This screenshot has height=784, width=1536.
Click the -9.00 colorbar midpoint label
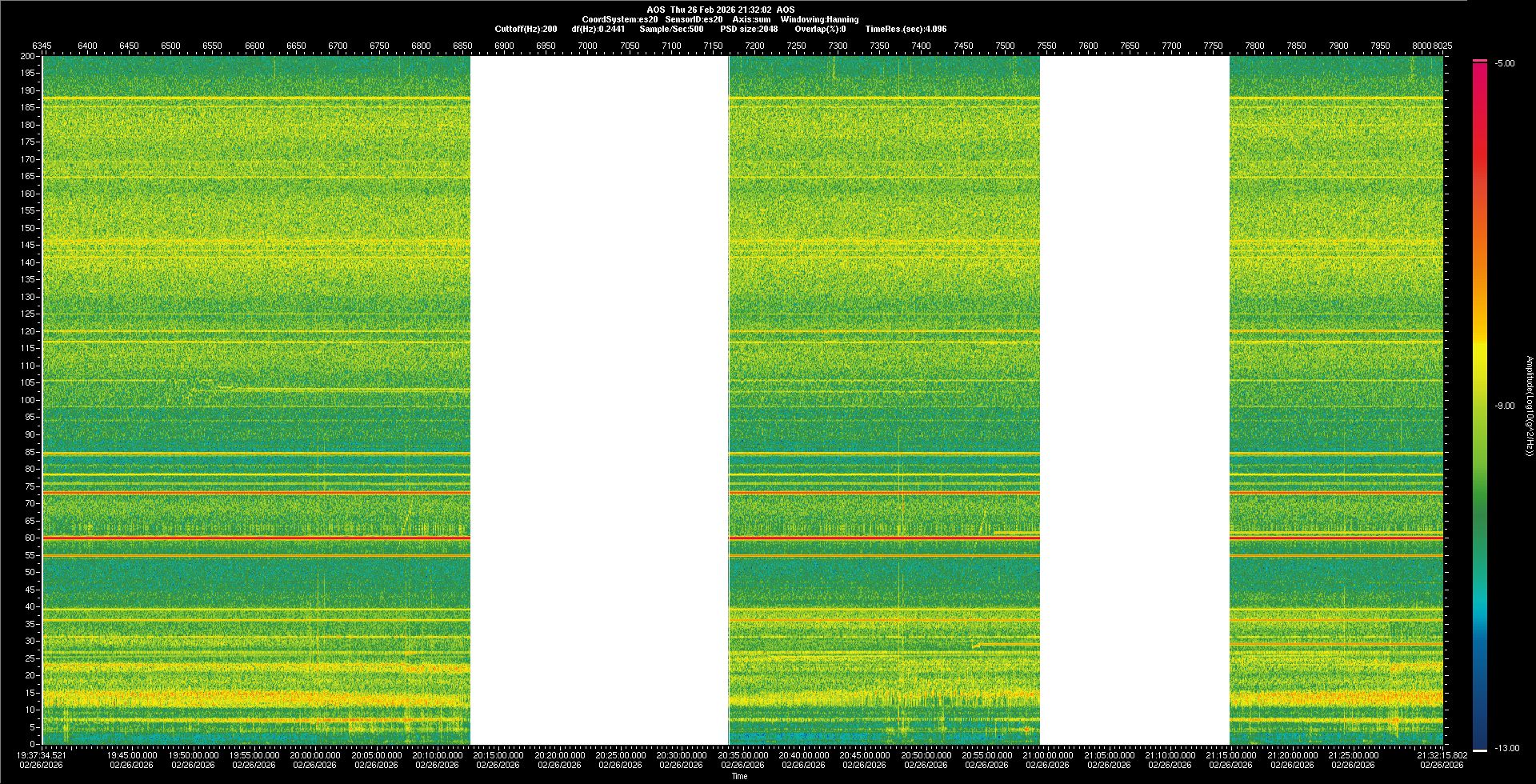point(1504,406)
